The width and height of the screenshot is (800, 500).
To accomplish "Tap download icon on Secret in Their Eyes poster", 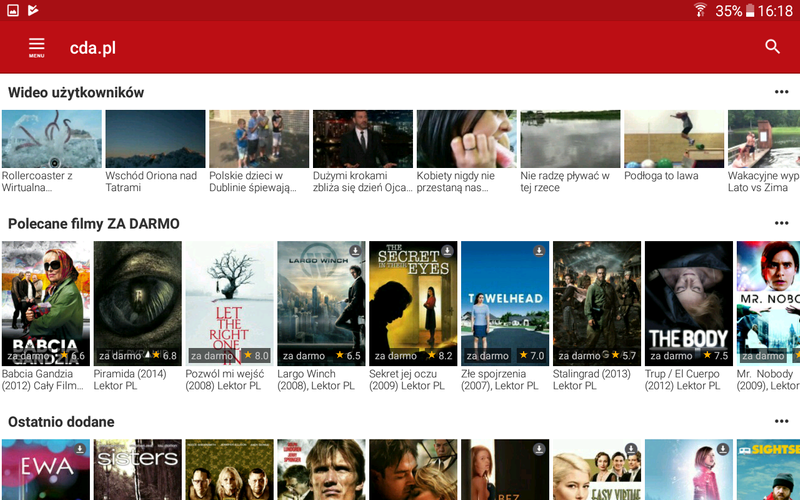I will (447, 251).
